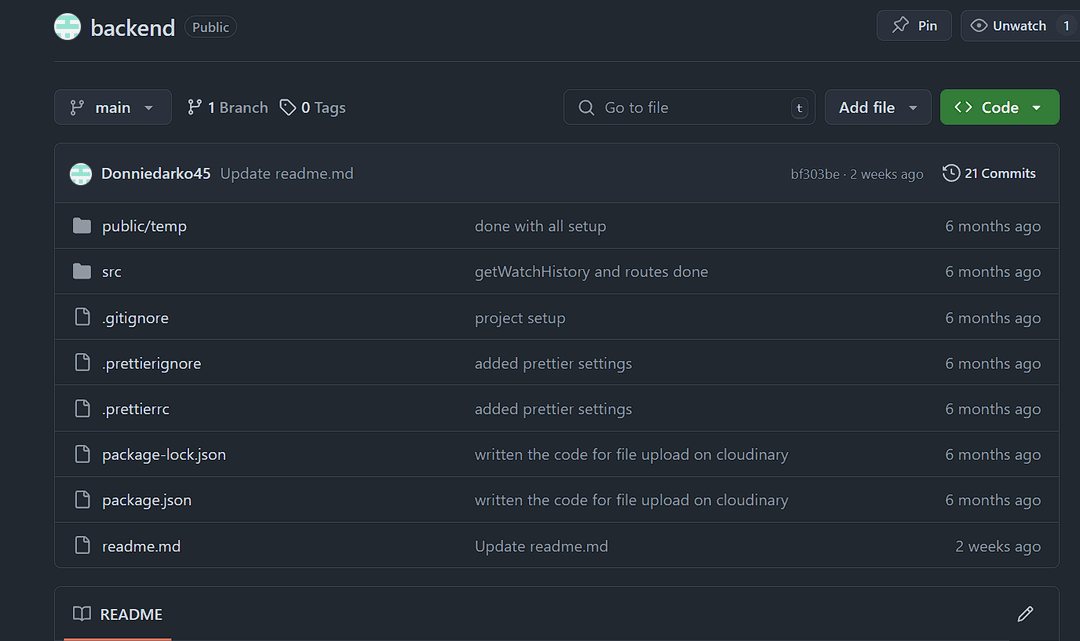View the 1 Branch link
This screenshot has height=641, width=1080.
(227, 107)
